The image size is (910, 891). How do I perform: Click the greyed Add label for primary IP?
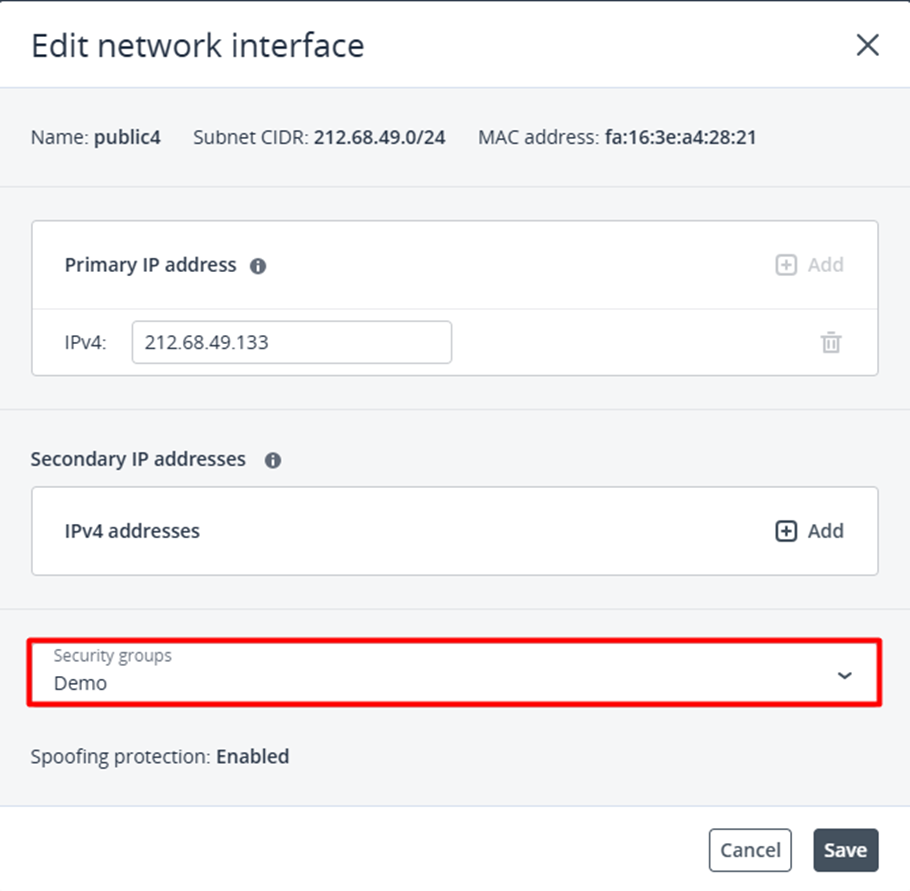click(825, 265)
